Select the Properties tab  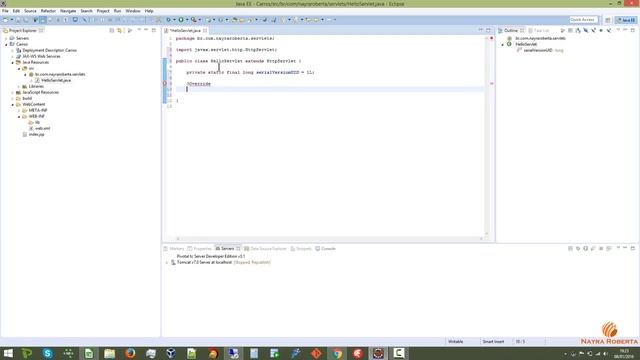(200, 249)
